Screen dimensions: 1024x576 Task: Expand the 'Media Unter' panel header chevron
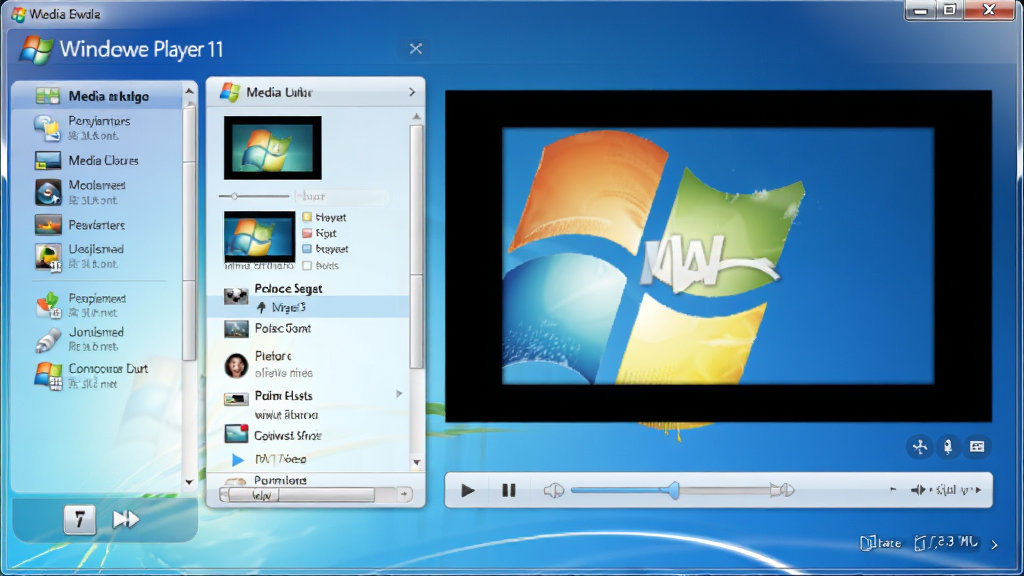[x=411, y=92]
